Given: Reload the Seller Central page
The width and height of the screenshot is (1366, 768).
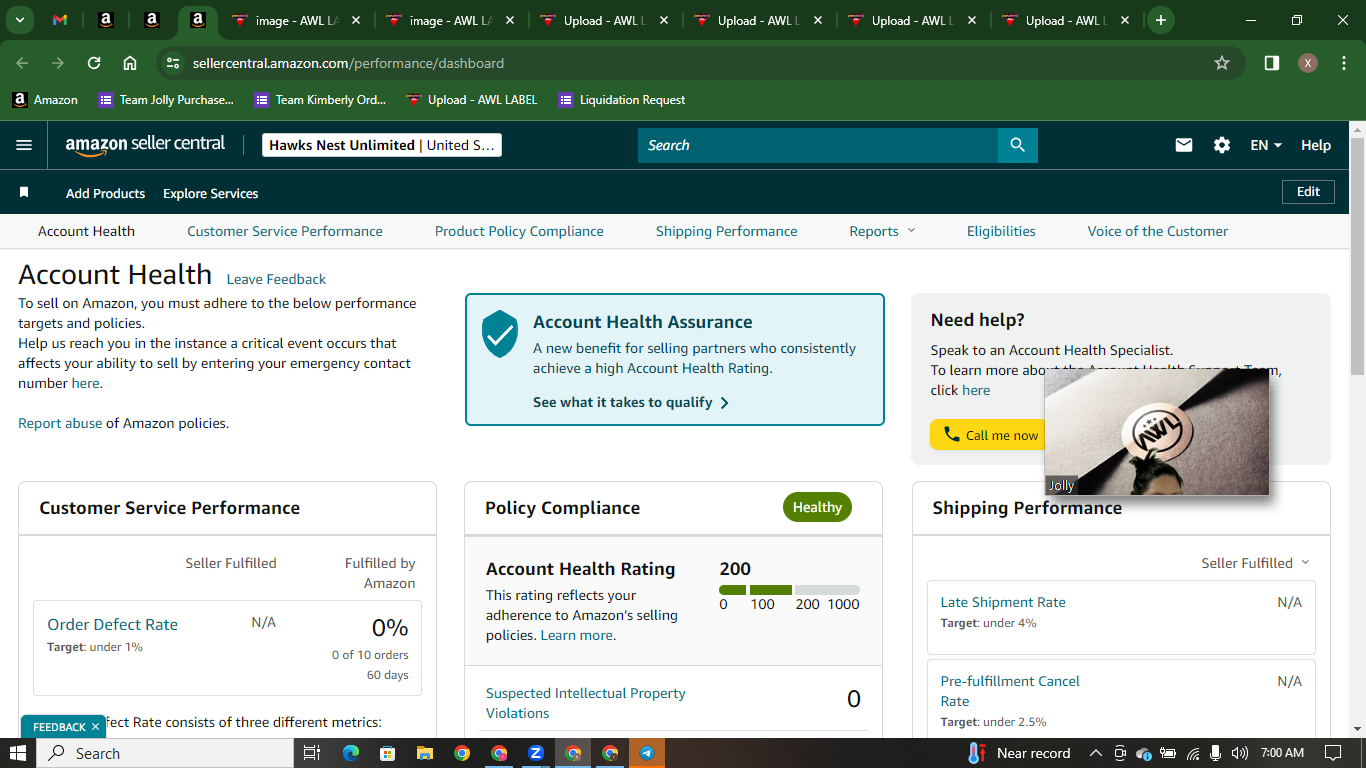Looking at the screenshot, I should point(94,63).
